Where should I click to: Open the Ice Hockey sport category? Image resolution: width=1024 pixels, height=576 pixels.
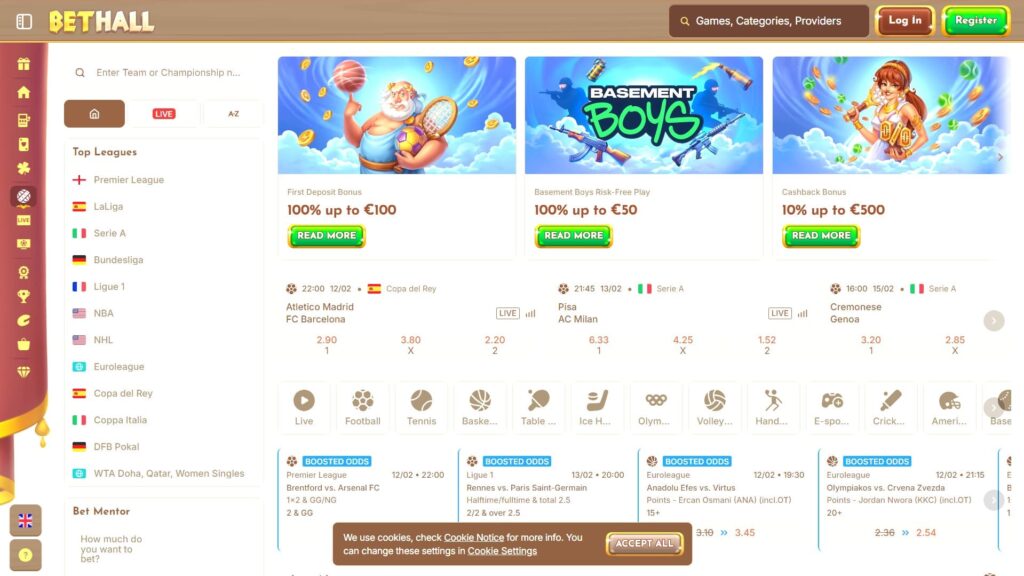595,407
